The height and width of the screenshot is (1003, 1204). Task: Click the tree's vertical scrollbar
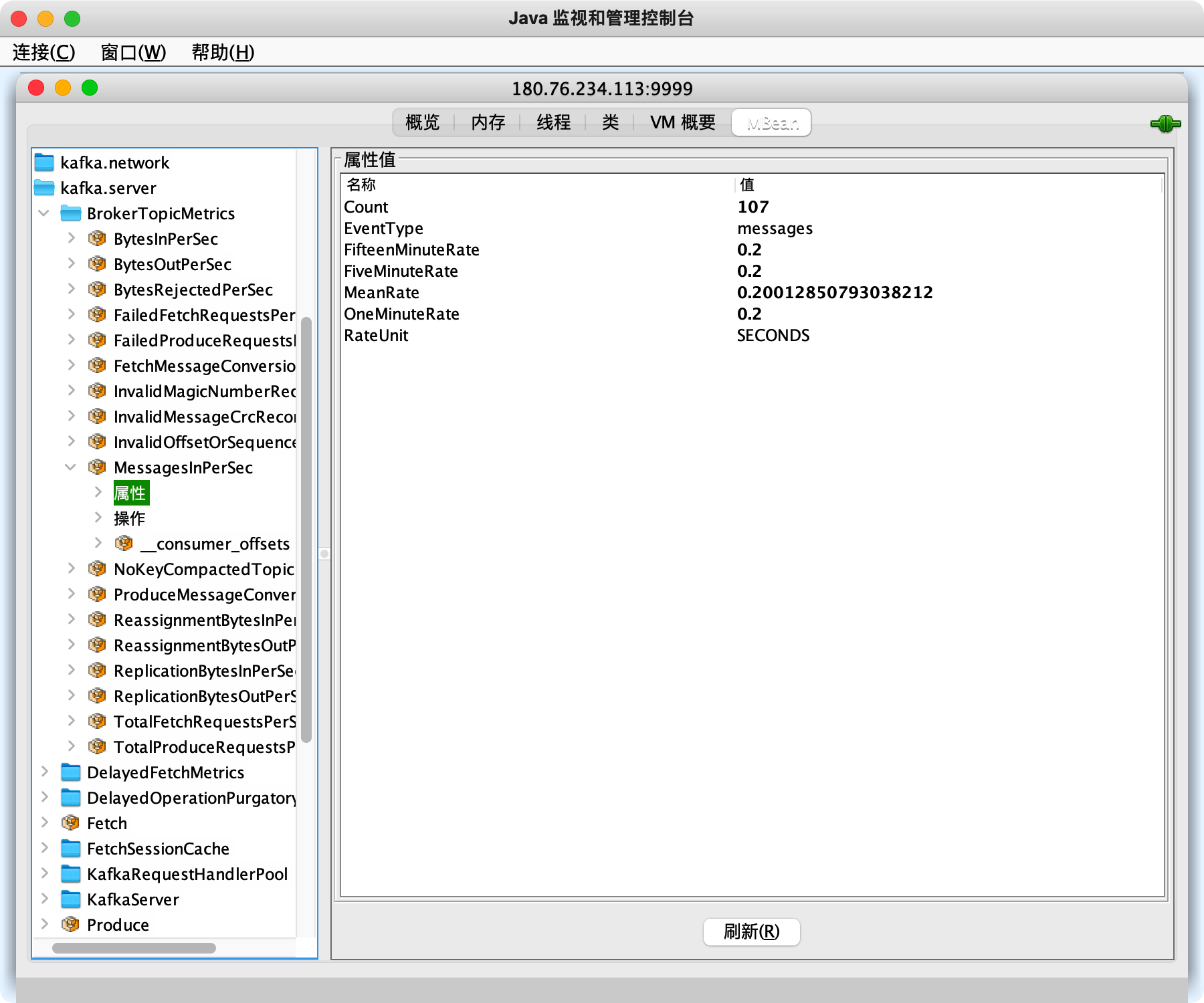[x=306, y=530]
